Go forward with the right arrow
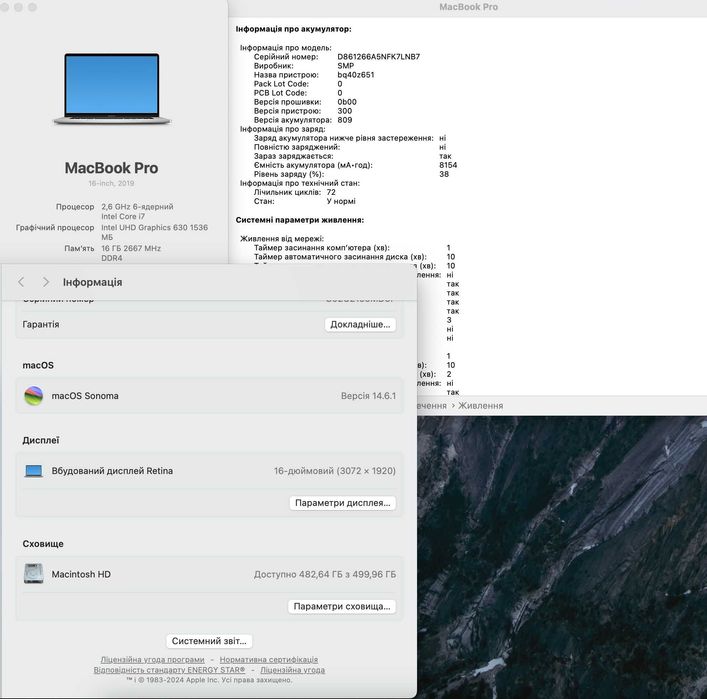The image size is (707, 699). pyautogui.click(x=46, y=282)
